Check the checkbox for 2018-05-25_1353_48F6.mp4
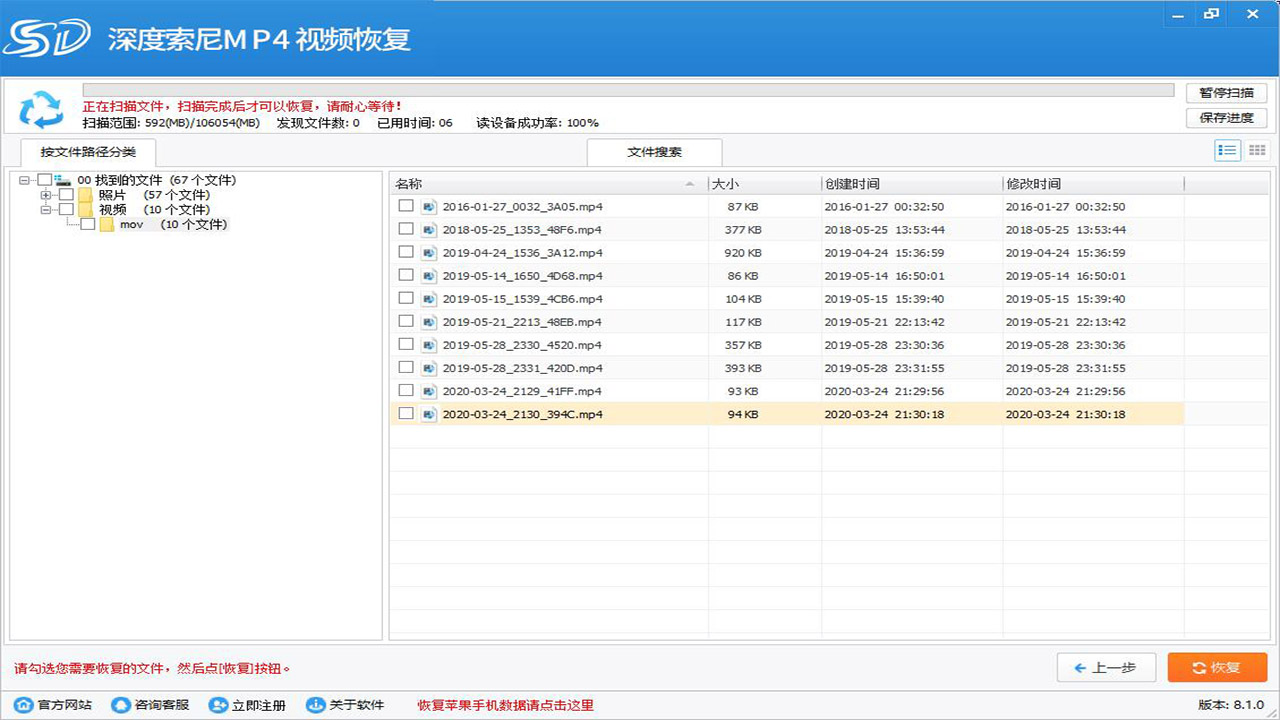1280x720 pixels. click(406, 229)
